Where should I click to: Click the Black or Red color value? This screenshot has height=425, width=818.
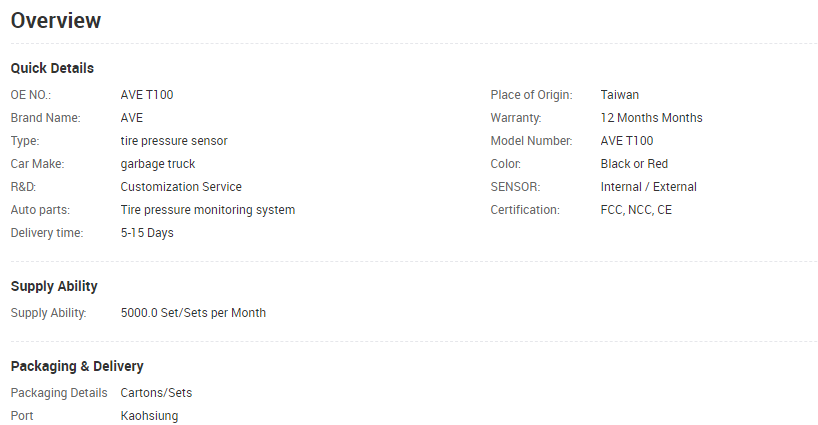pos(634,164)
